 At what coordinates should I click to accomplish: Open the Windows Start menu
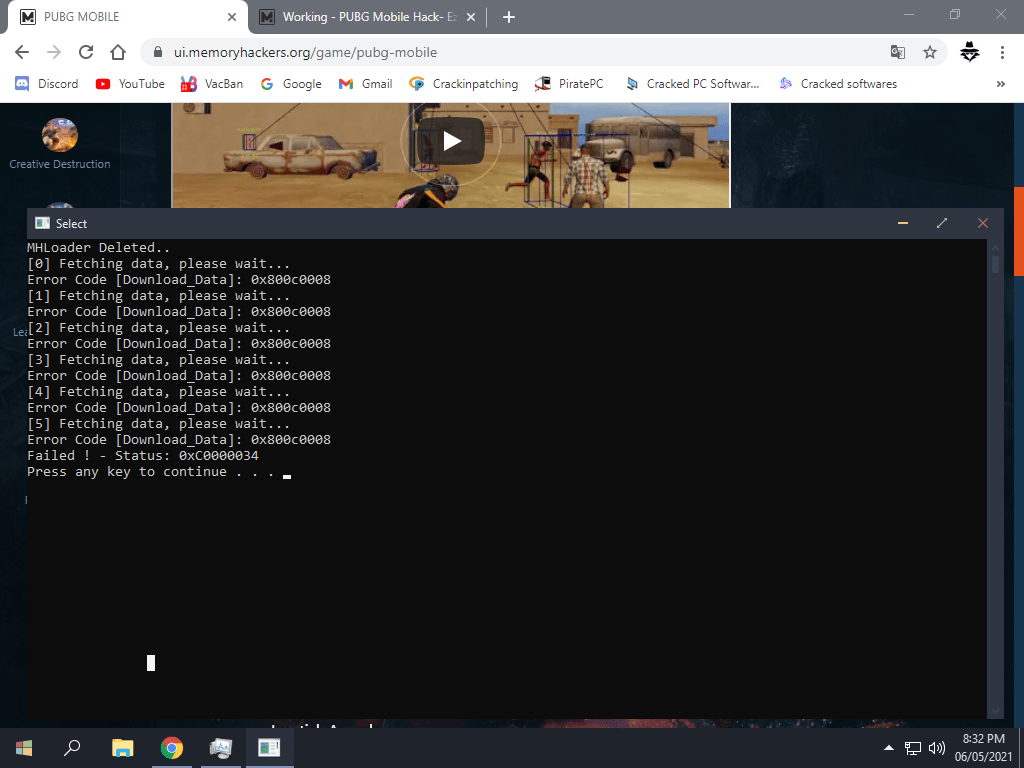click(x=24, y=748)
